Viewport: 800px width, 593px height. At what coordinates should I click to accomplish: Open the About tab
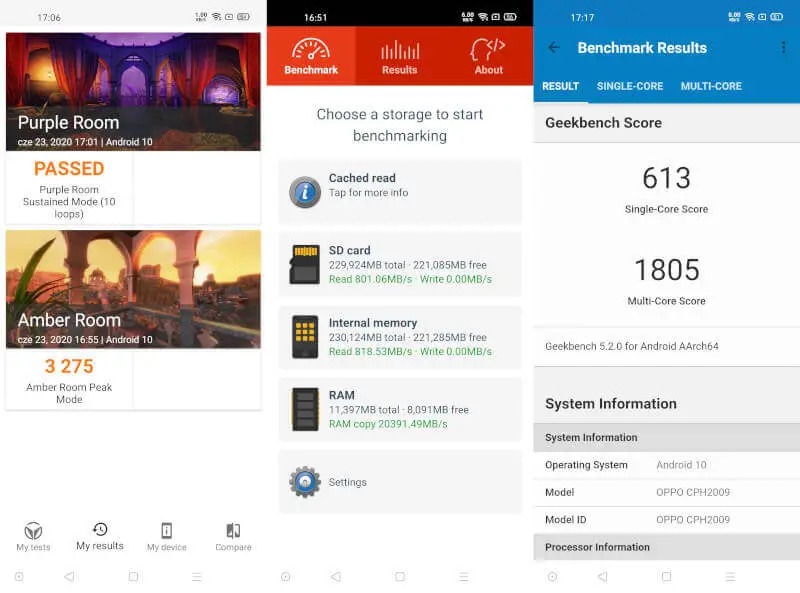pos(488,56)
